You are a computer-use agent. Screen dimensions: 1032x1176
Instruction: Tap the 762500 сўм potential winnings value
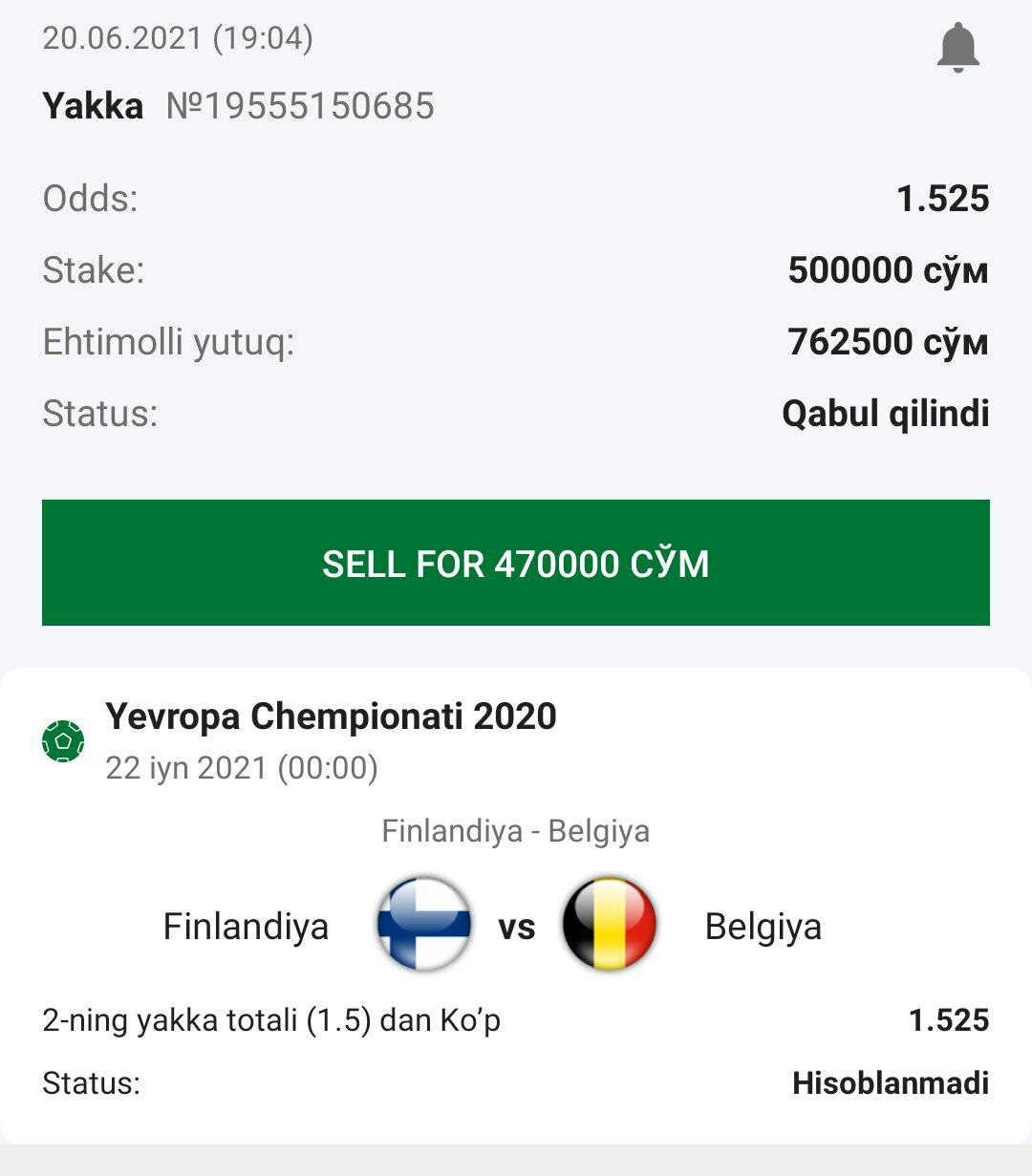tap(888, 342)
